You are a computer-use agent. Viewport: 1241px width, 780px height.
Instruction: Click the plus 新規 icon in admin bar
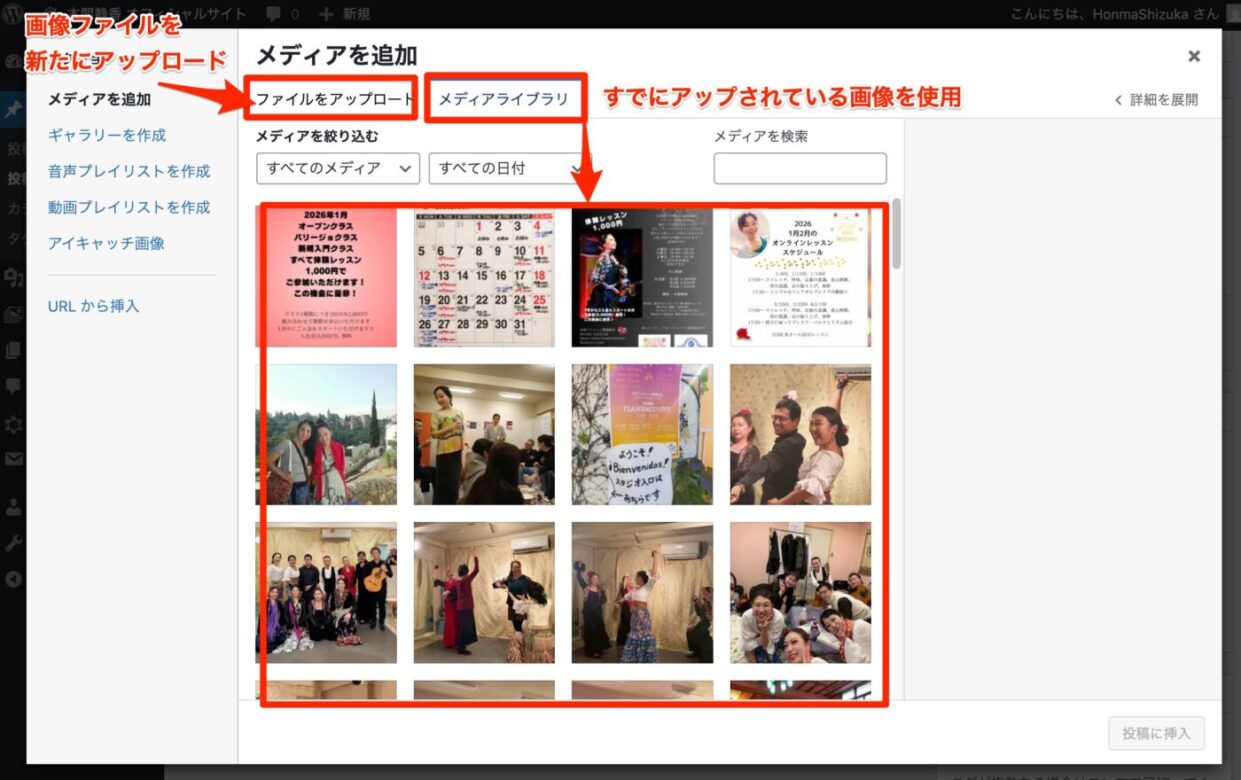pos(326,14)
